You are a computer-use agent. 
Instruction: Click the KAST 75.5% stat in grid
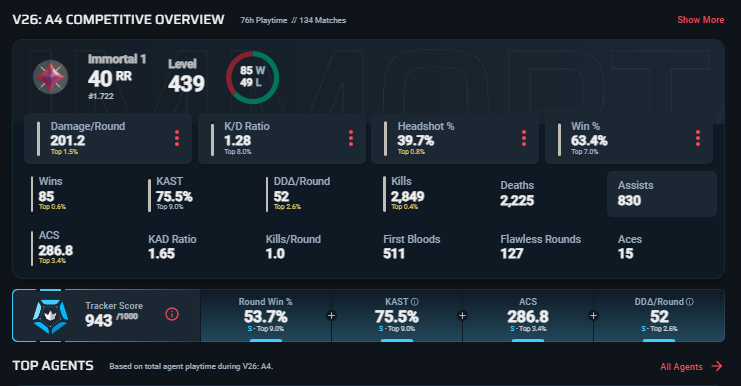click(171, 194)
